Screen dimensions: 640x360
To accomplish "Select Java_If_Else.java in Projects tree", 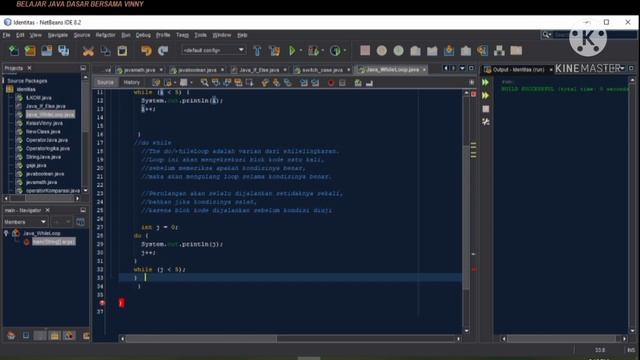I will [x=45, y=106].
